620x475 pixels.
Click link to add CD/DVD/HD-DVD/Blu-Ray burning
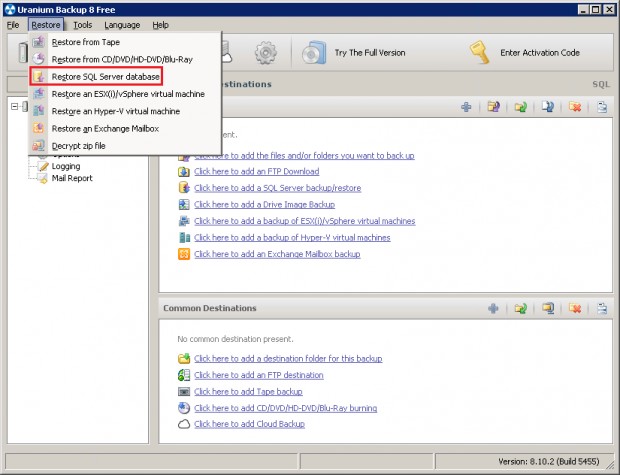tap(285, 408)
